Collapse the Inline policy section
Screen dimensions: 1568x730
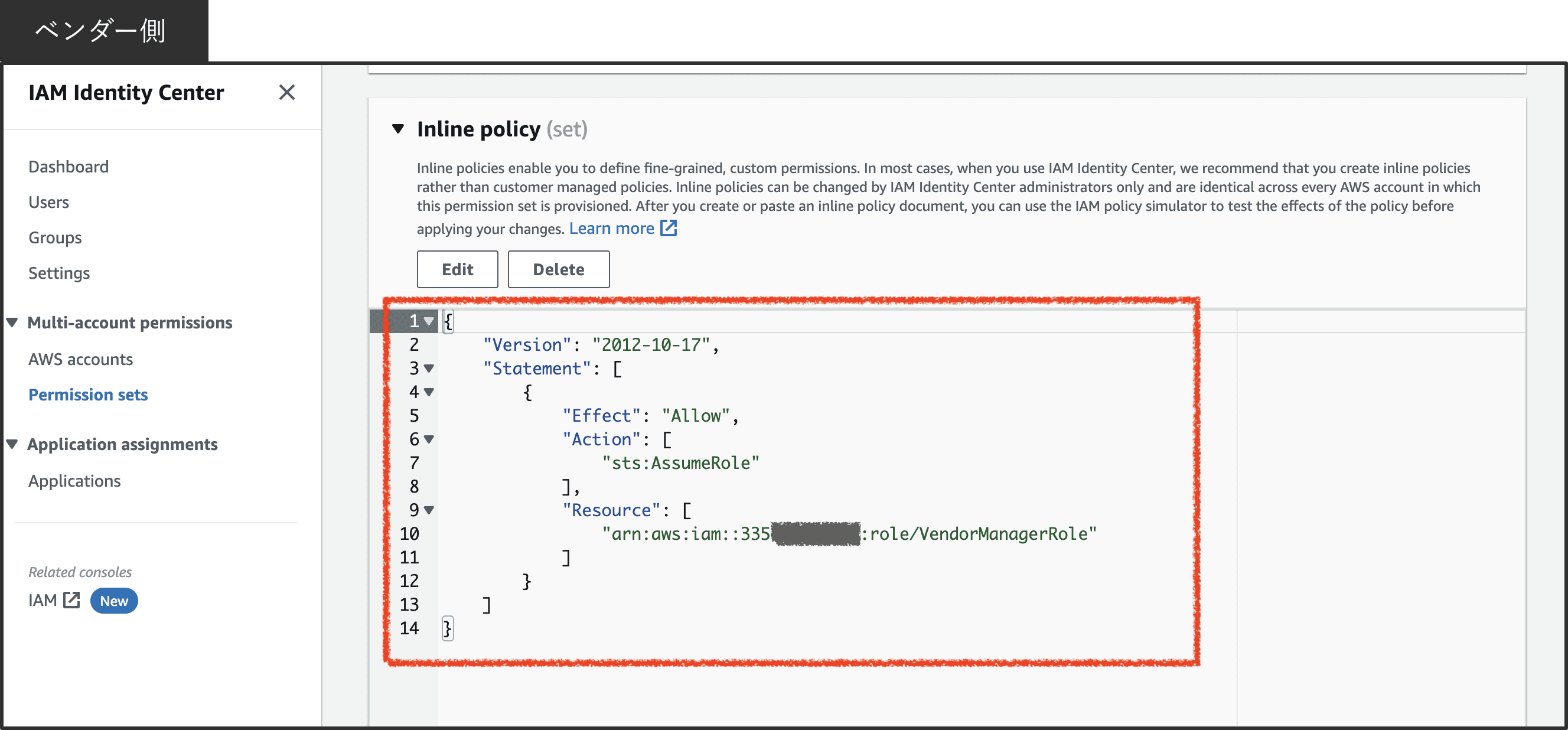point(398,129)
